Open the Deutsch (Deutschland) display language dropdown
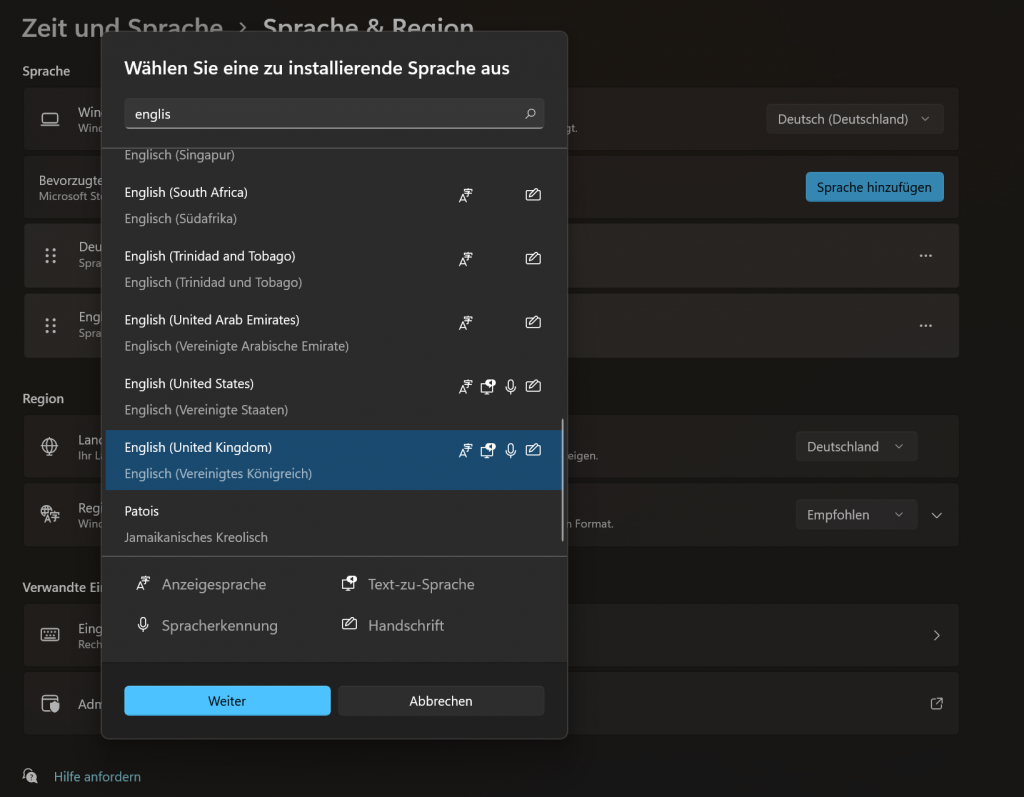Screen dimensions: 1024x797 [854, 119]
